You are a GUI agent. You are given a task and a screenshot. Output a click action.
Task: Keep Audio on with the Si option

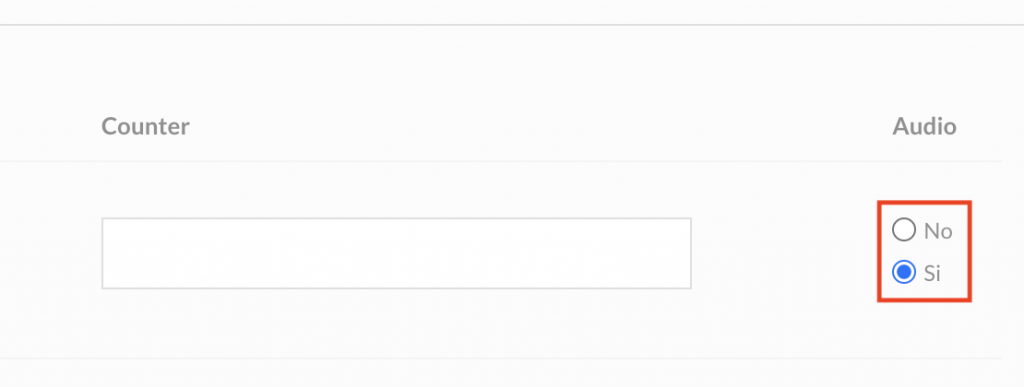coord(904,272)
